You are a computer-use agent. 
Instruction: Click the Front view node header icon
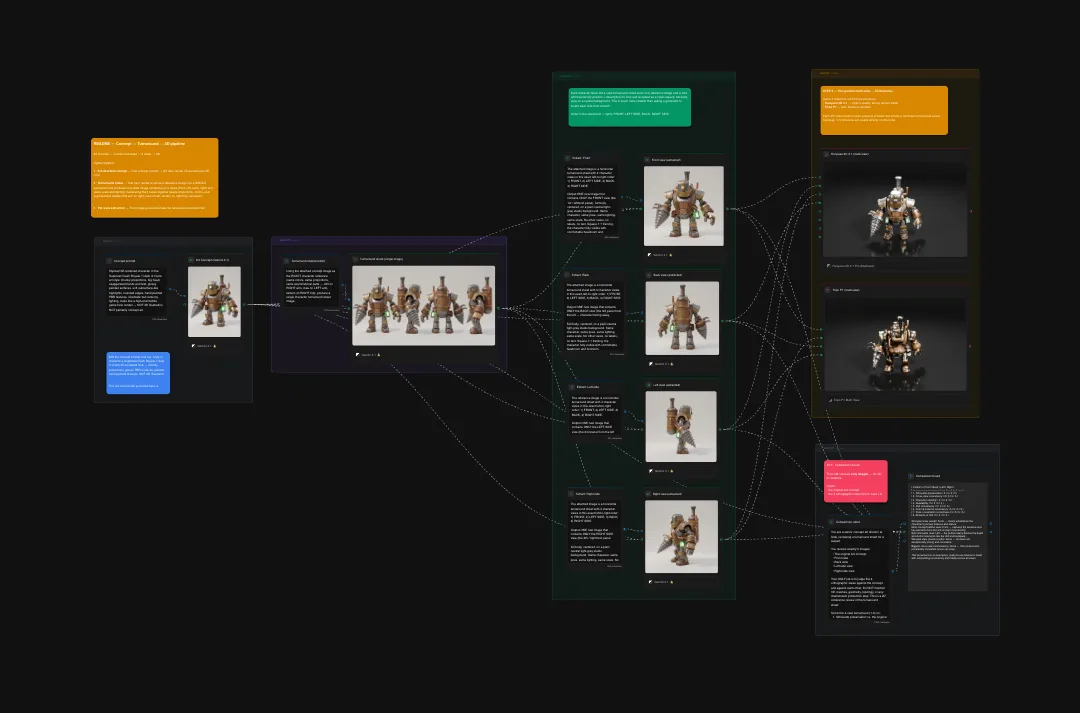coord(647,160)
